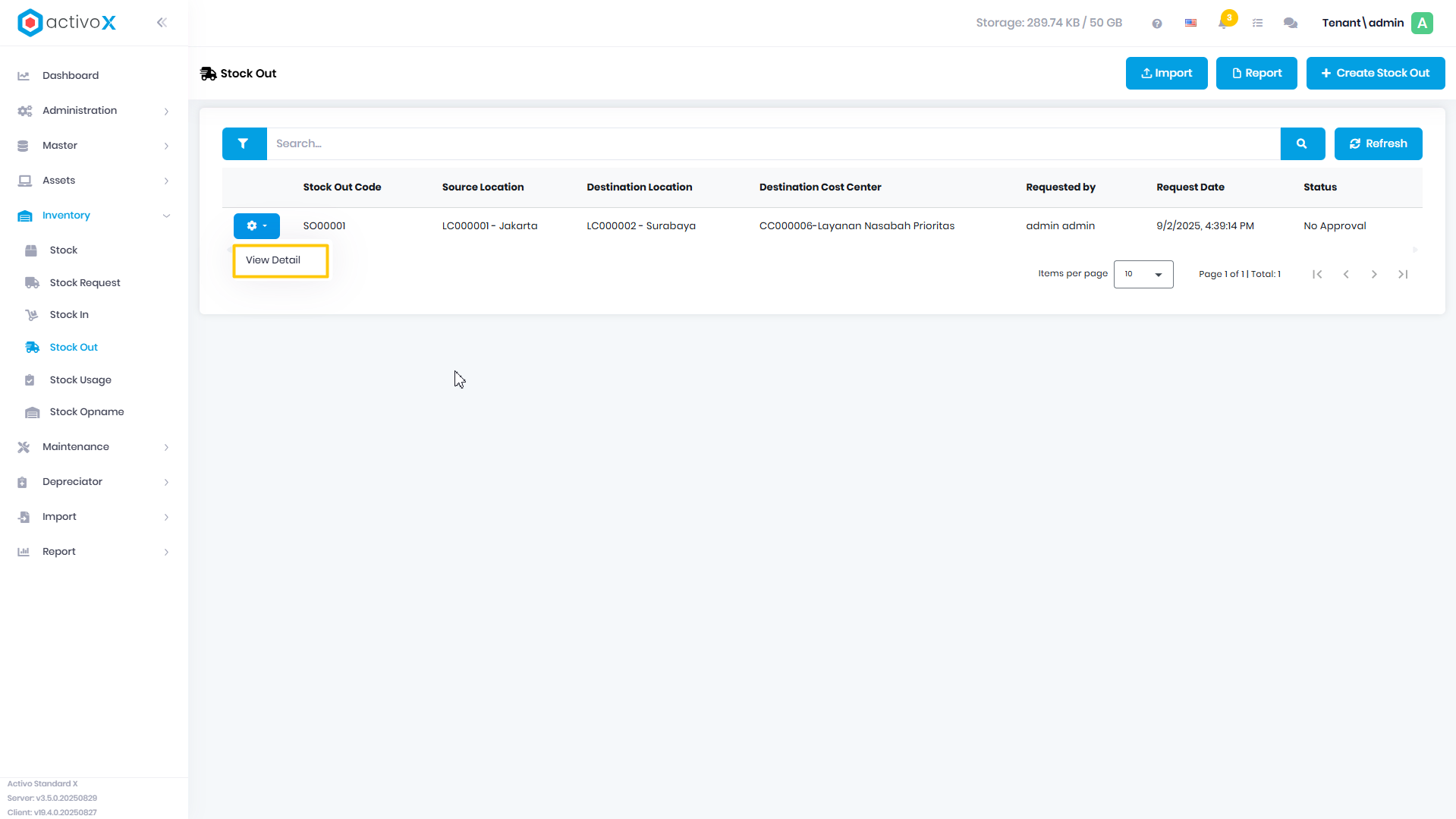The width and height of the screenshot is (1456, 819).
Task: Open Stock Request menu item
Action: coord(85,283)
